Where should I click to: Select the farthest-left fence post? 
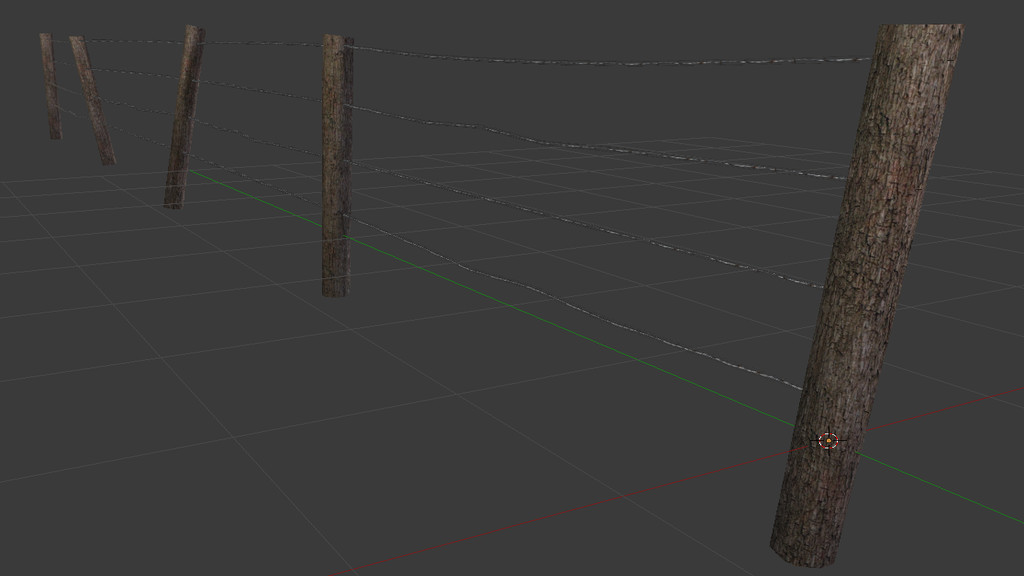pos(50,86)
